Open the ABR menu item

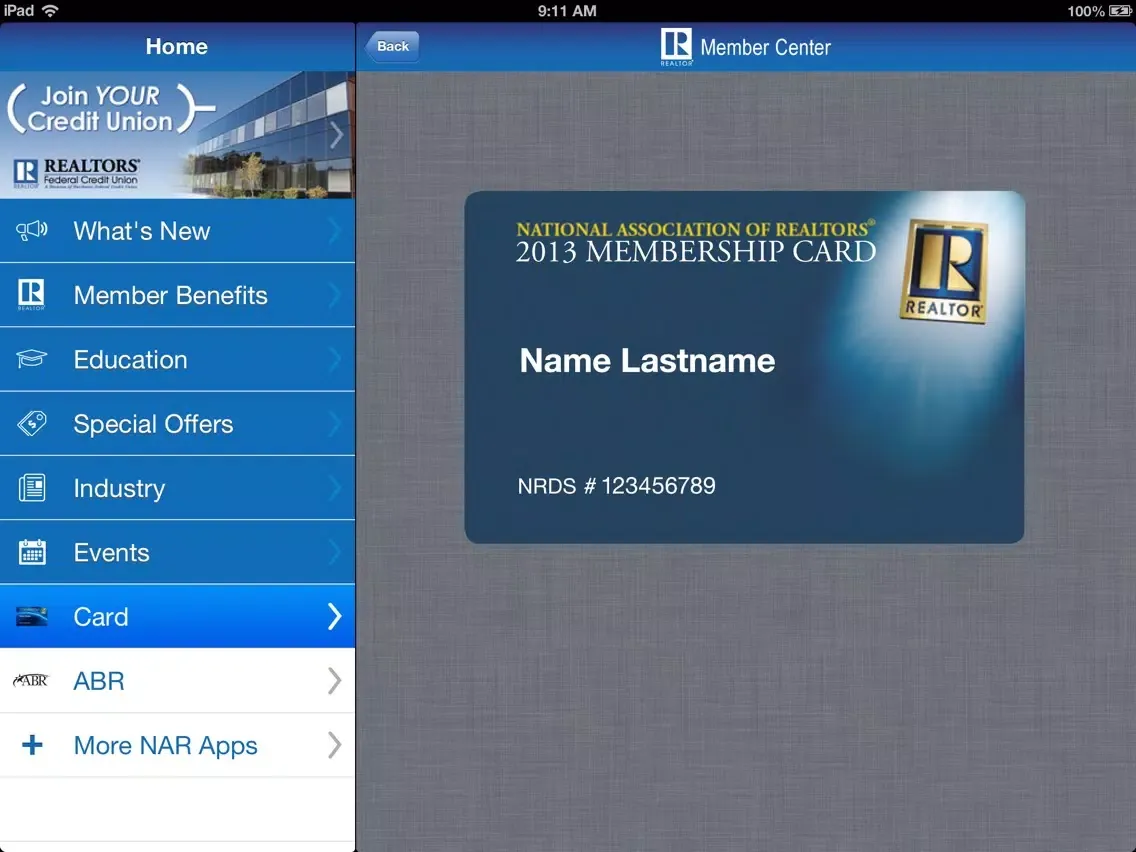[178, 681]
